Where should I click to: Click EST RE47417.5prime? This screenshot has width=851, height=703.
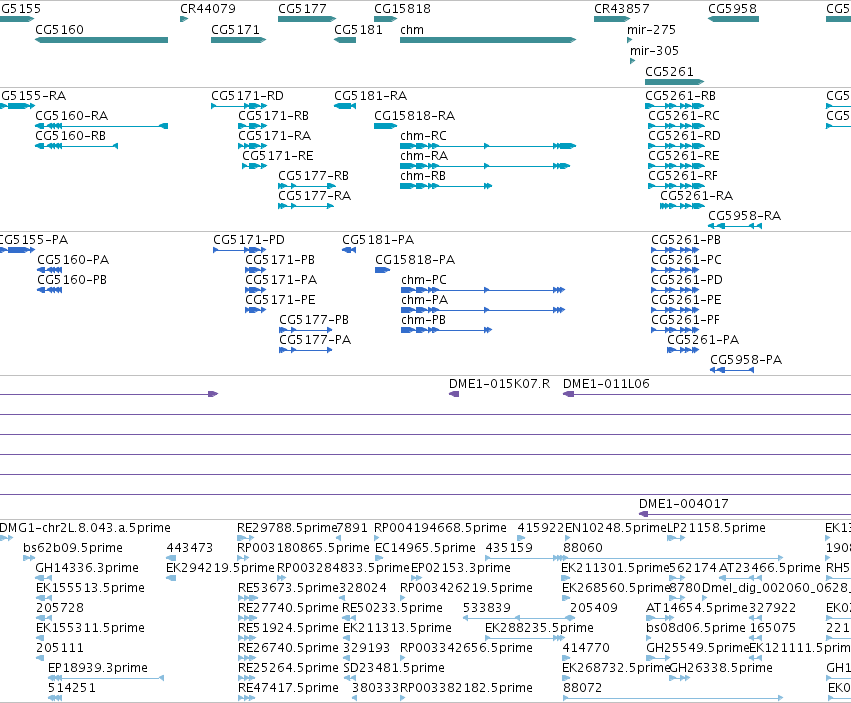tap(246, 698)
